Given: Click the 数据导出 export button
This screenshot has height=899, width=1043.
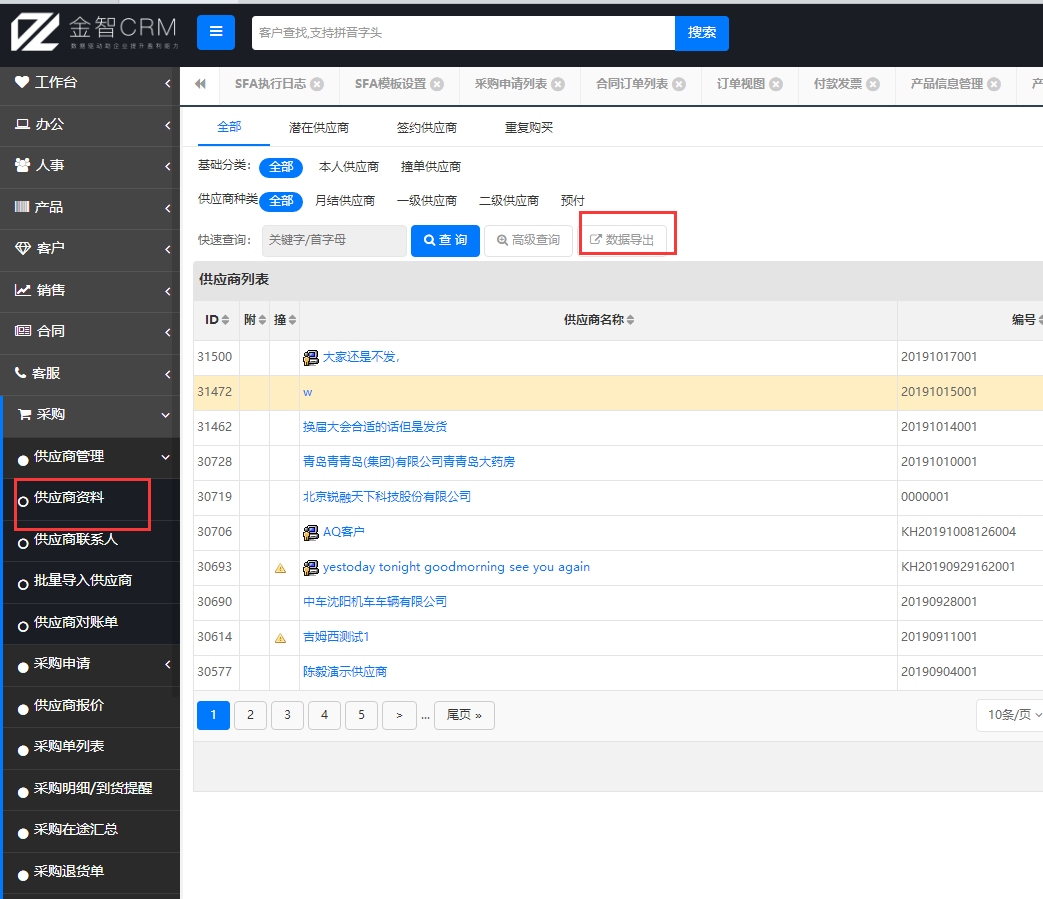Looking at the screenshot, I should (x=622, y=240).
